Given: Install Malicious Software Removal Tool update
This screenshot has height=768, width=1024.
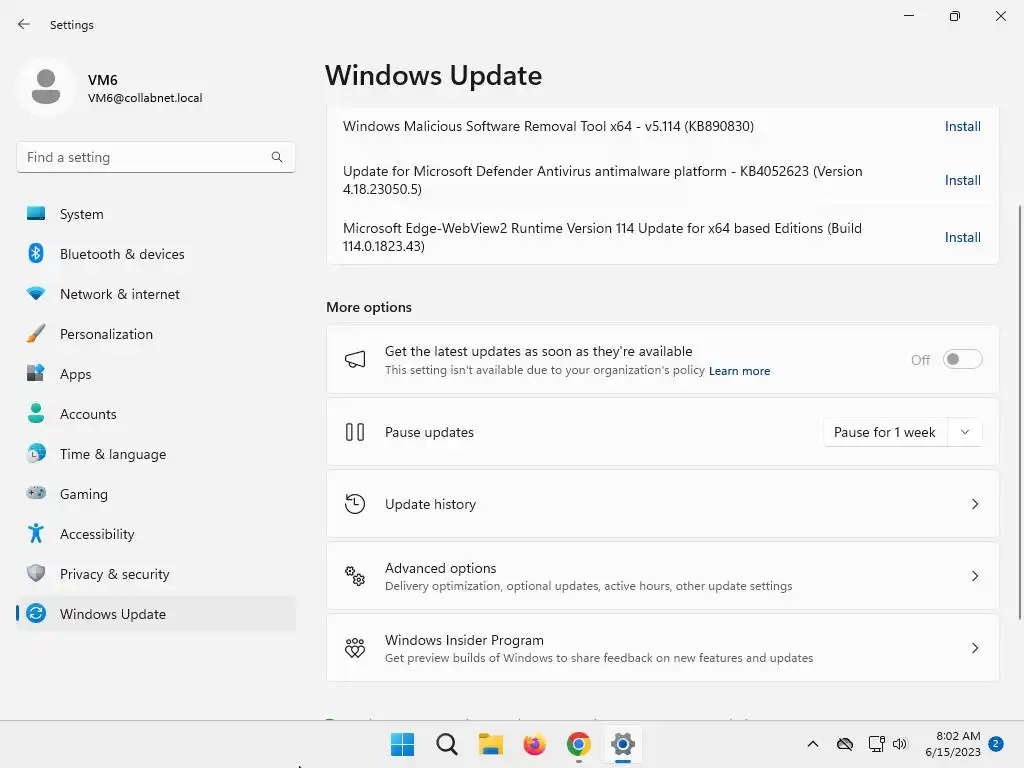Looking at the screenshot, I should click(x=963, y=126).
